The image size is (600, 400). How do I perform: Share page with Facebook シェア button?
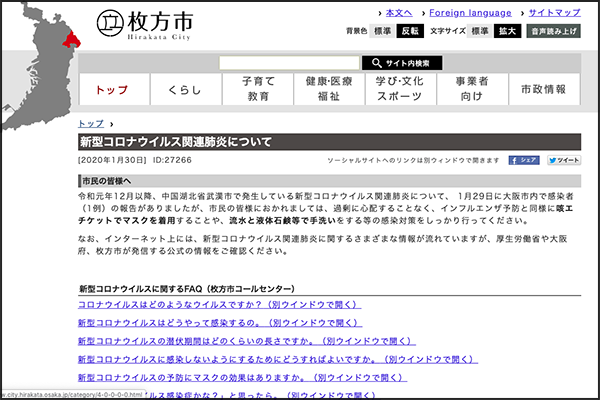point(525,160)
